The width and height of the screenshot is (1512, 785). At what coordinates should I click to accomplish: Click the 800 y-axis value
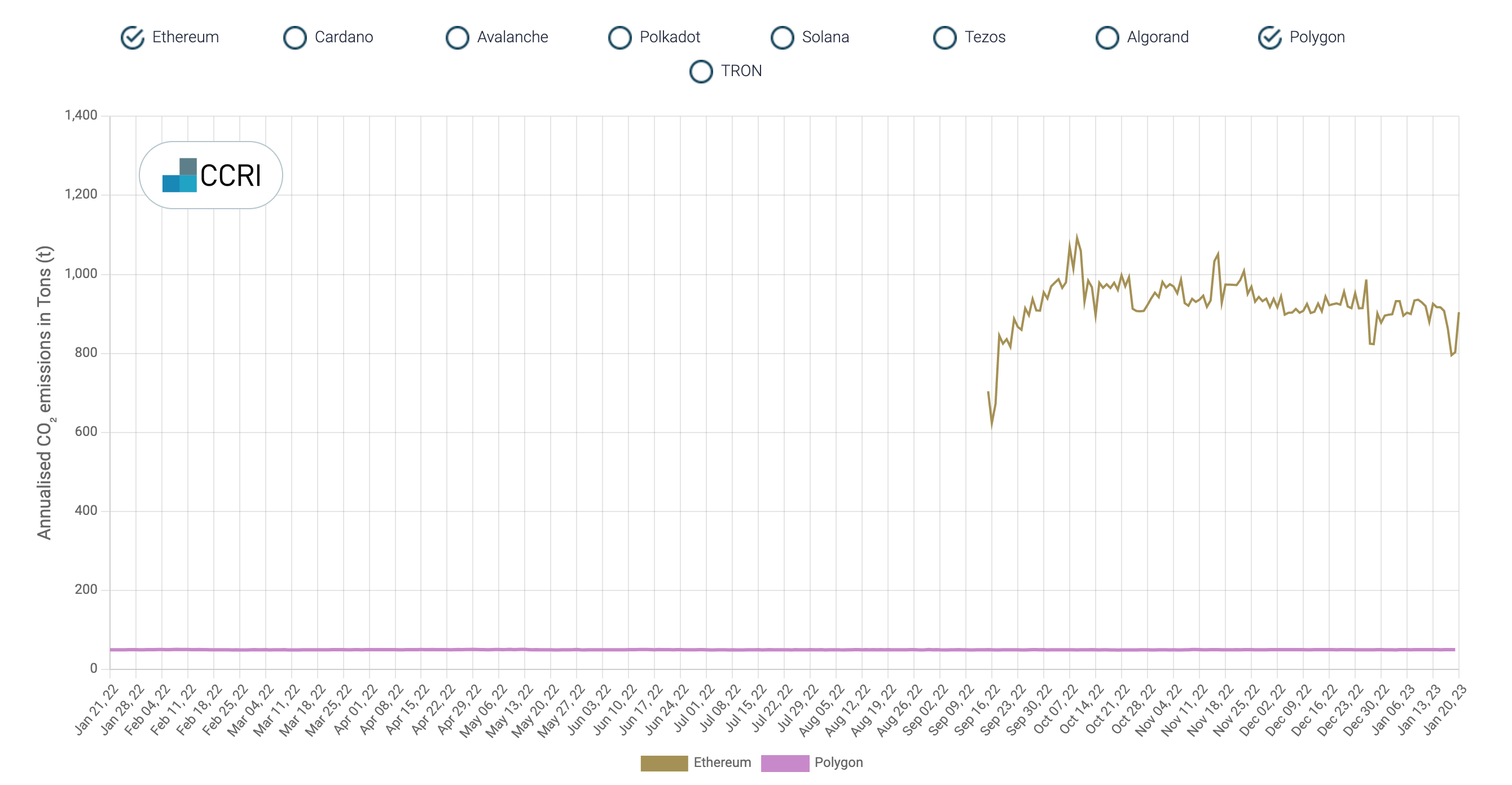coord(86,352)
